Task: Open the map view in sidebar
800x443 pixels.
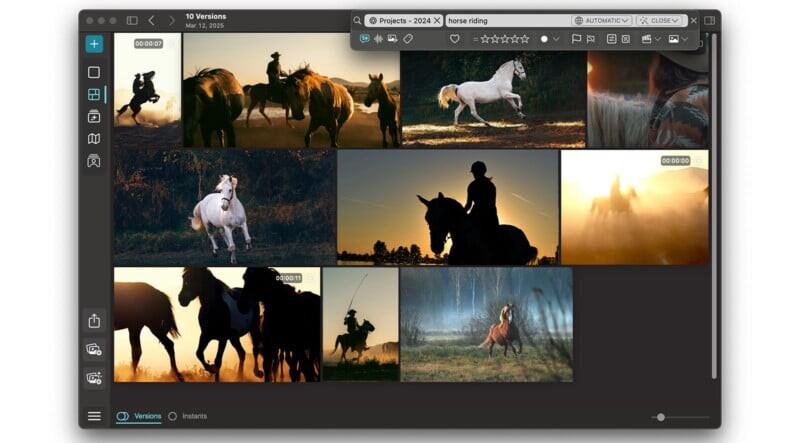Action: tap(94, 138)
